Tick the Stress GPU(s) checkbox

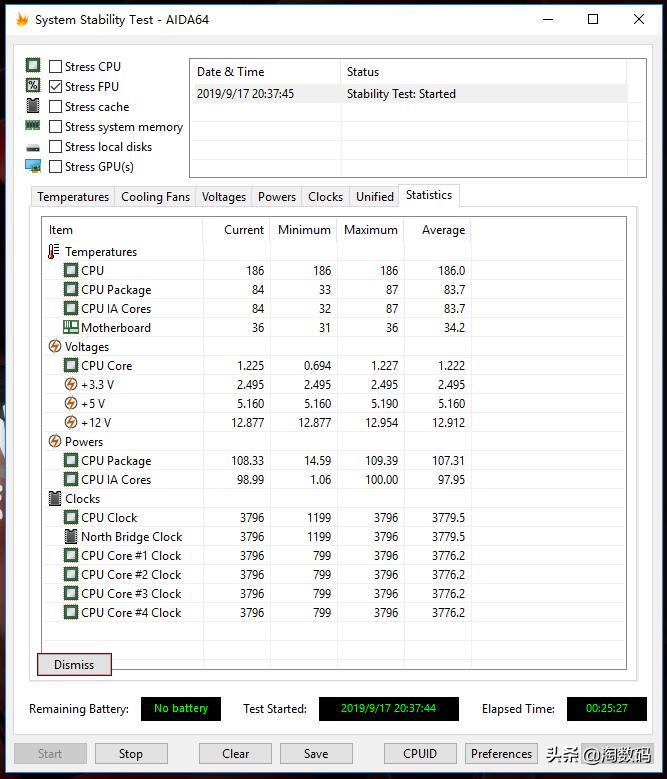pyautogui.click(x=56, y=167)
